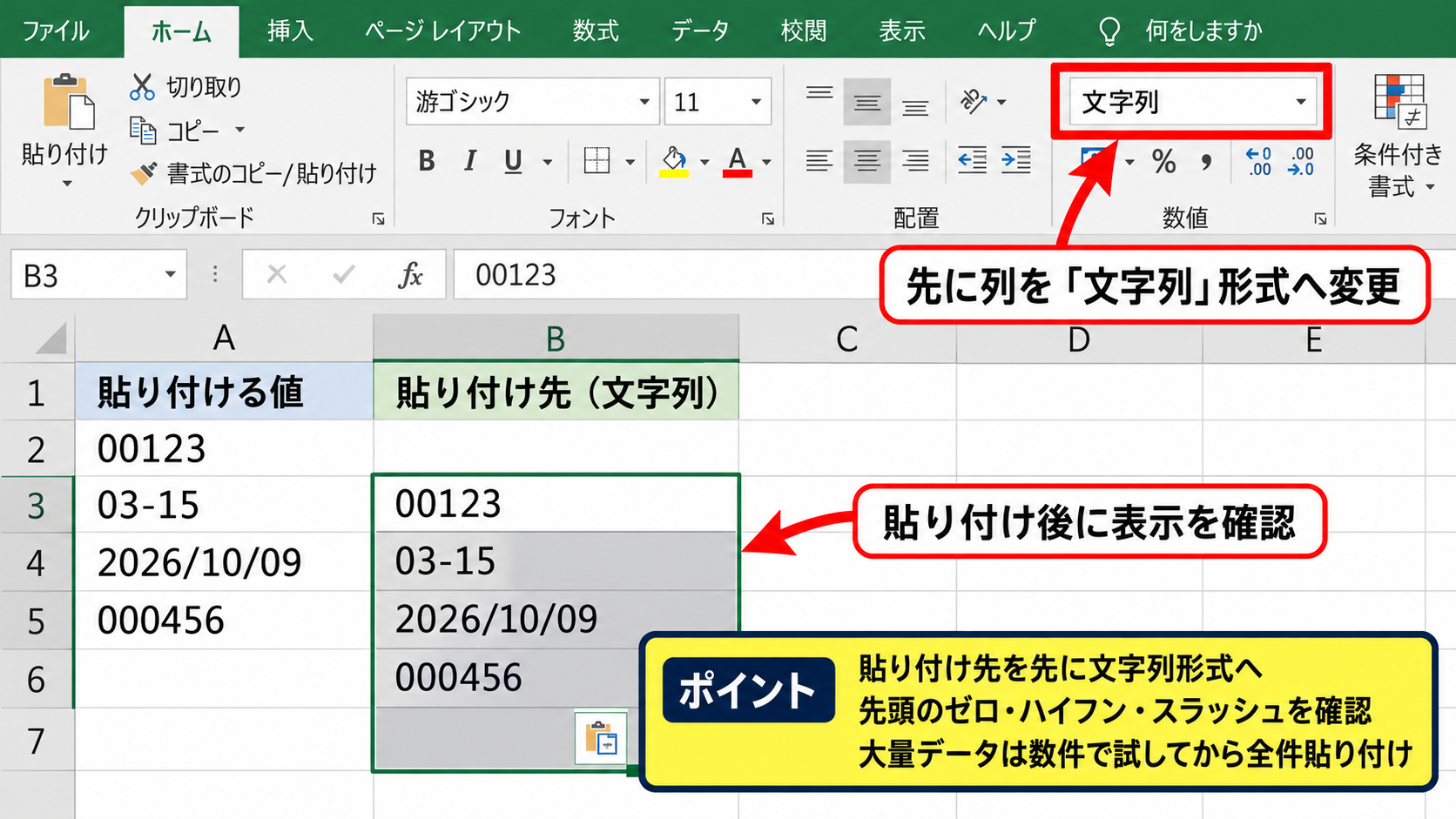Click the Paste (貼り付け) clipboard icon
Screen dimensions: 1456x819
click(x=69, y=102)
